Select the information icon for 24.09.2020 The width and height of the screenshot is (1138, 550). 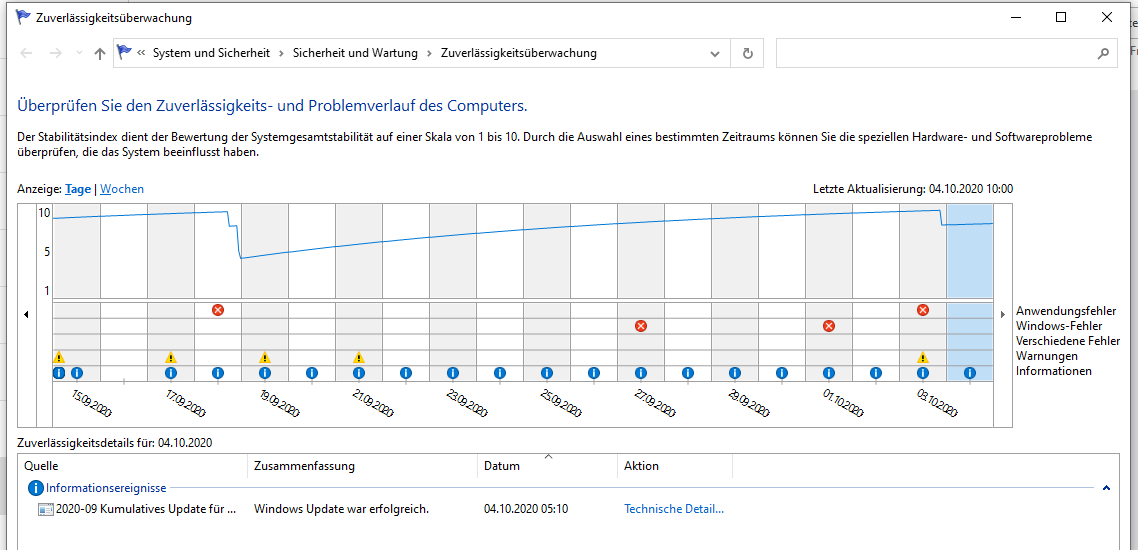(500, 373)
